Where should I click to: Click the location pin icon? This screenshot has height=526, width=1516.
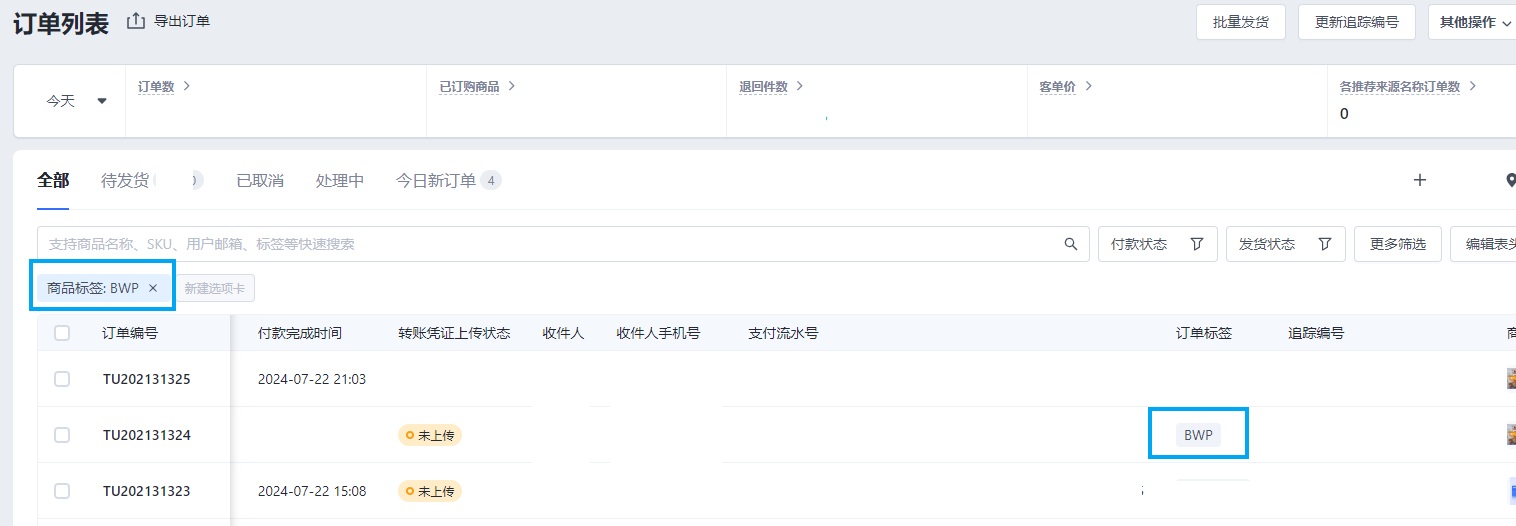pos(1511,180)
